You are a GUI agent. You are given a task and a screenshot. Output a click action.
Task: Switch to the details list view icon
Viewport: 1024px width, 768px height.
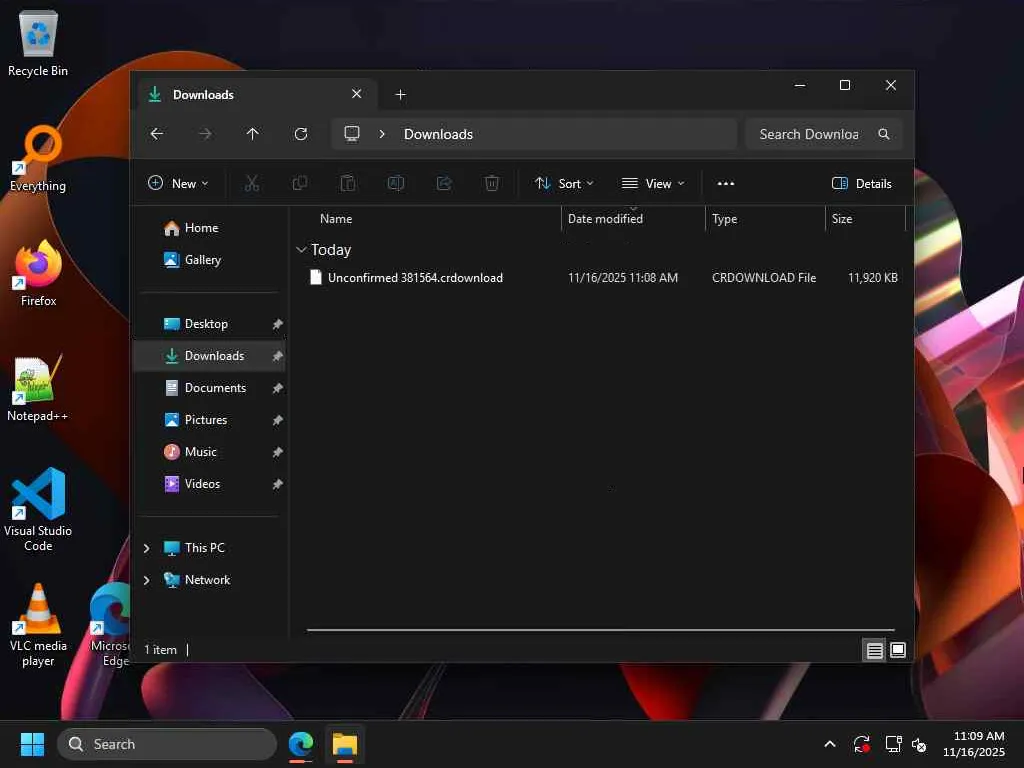click(874, 650)
